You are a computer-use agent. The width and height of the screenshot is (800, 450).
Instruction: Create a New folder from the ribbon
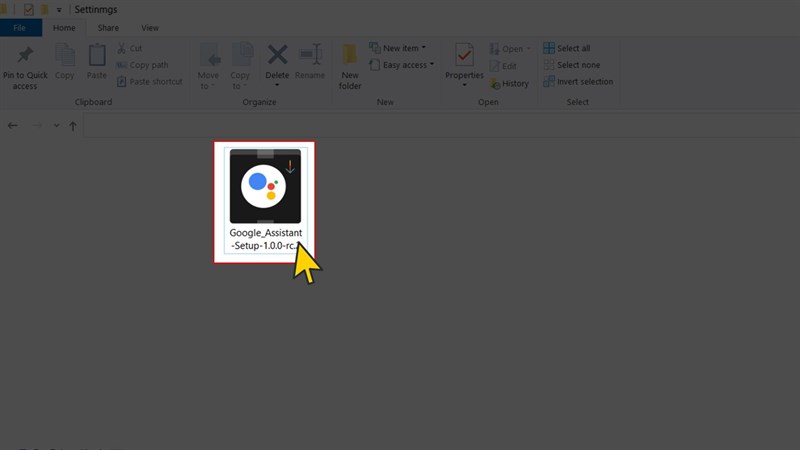point(350,60)
